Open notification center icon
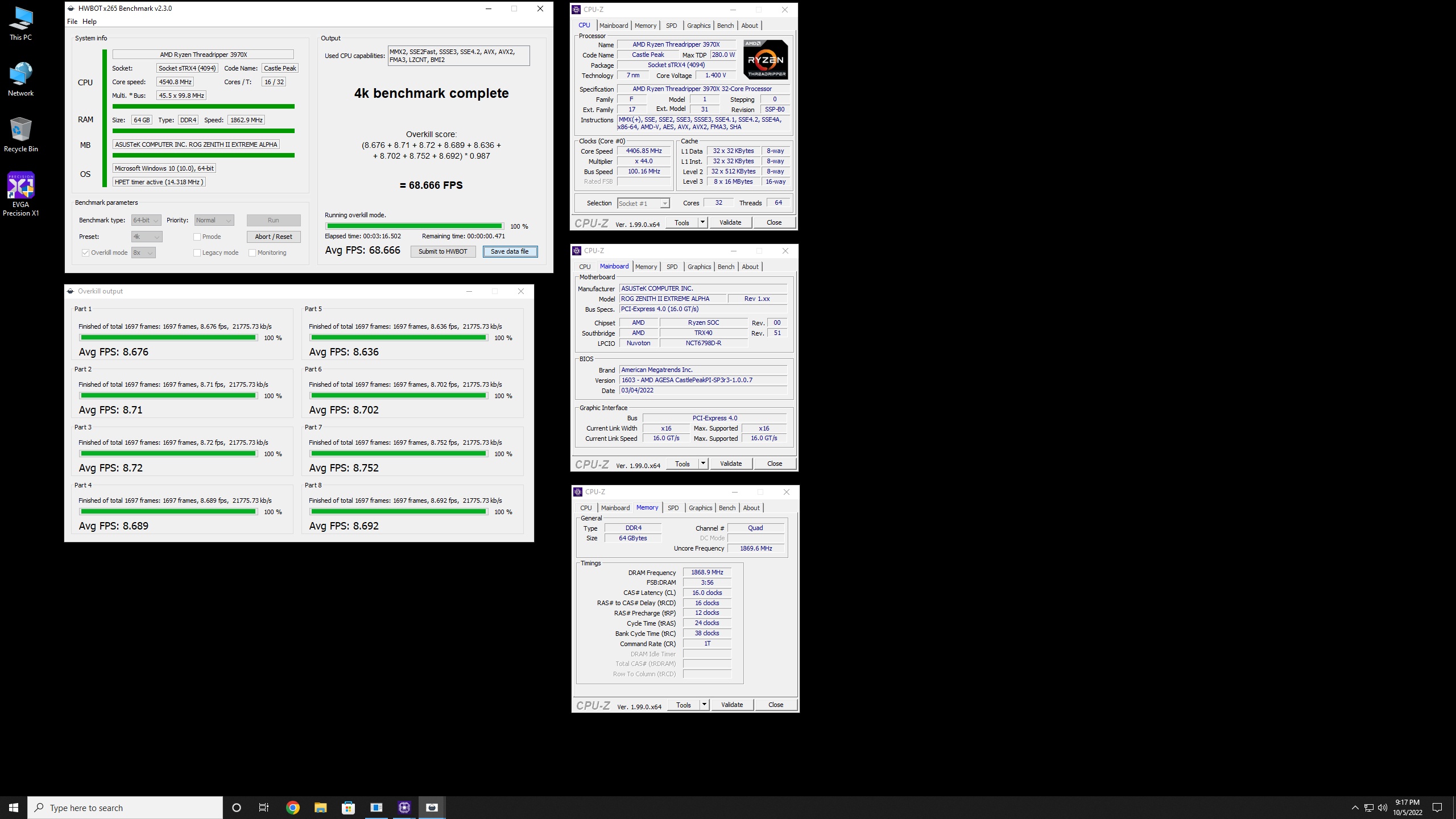Screen dimensions: 1456x819 coord(1437,808)
